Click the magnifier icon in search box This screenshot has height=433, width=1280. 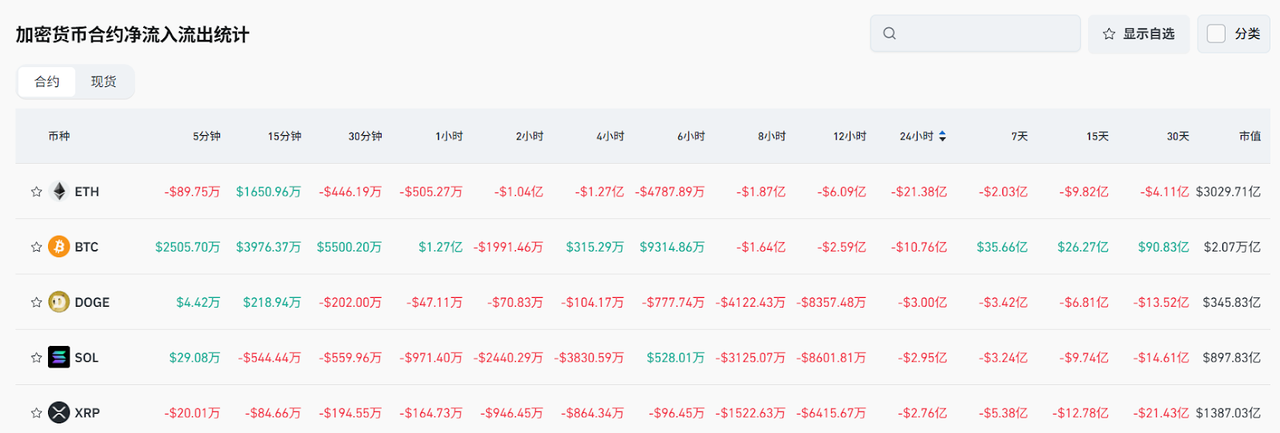[x=889, y=34]
